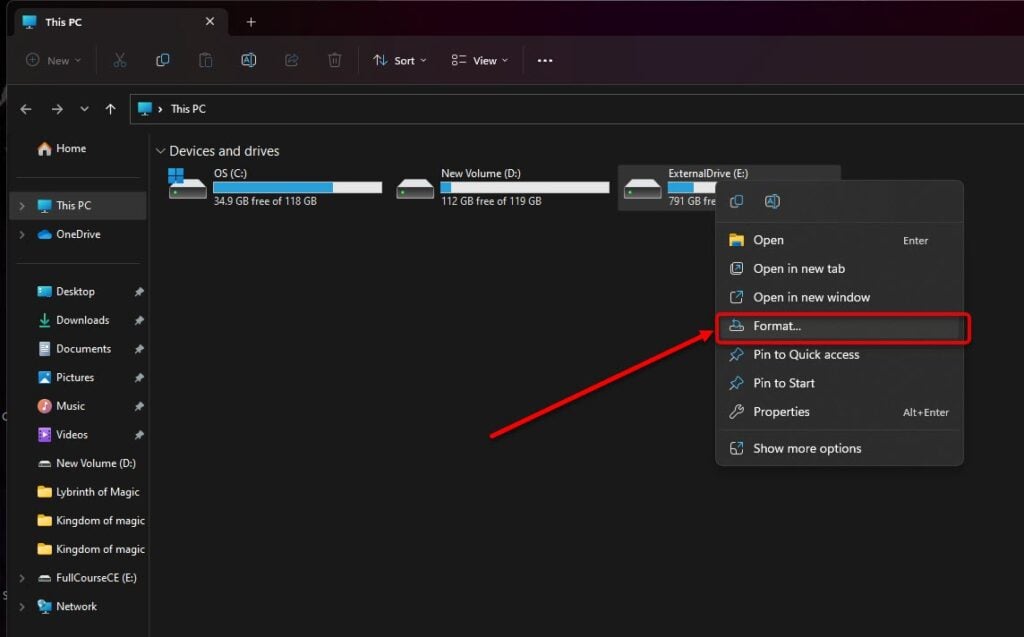Click the Rename icon in context menu
The height and width of the screenshot is (637, 1024).
pos(772,201)
